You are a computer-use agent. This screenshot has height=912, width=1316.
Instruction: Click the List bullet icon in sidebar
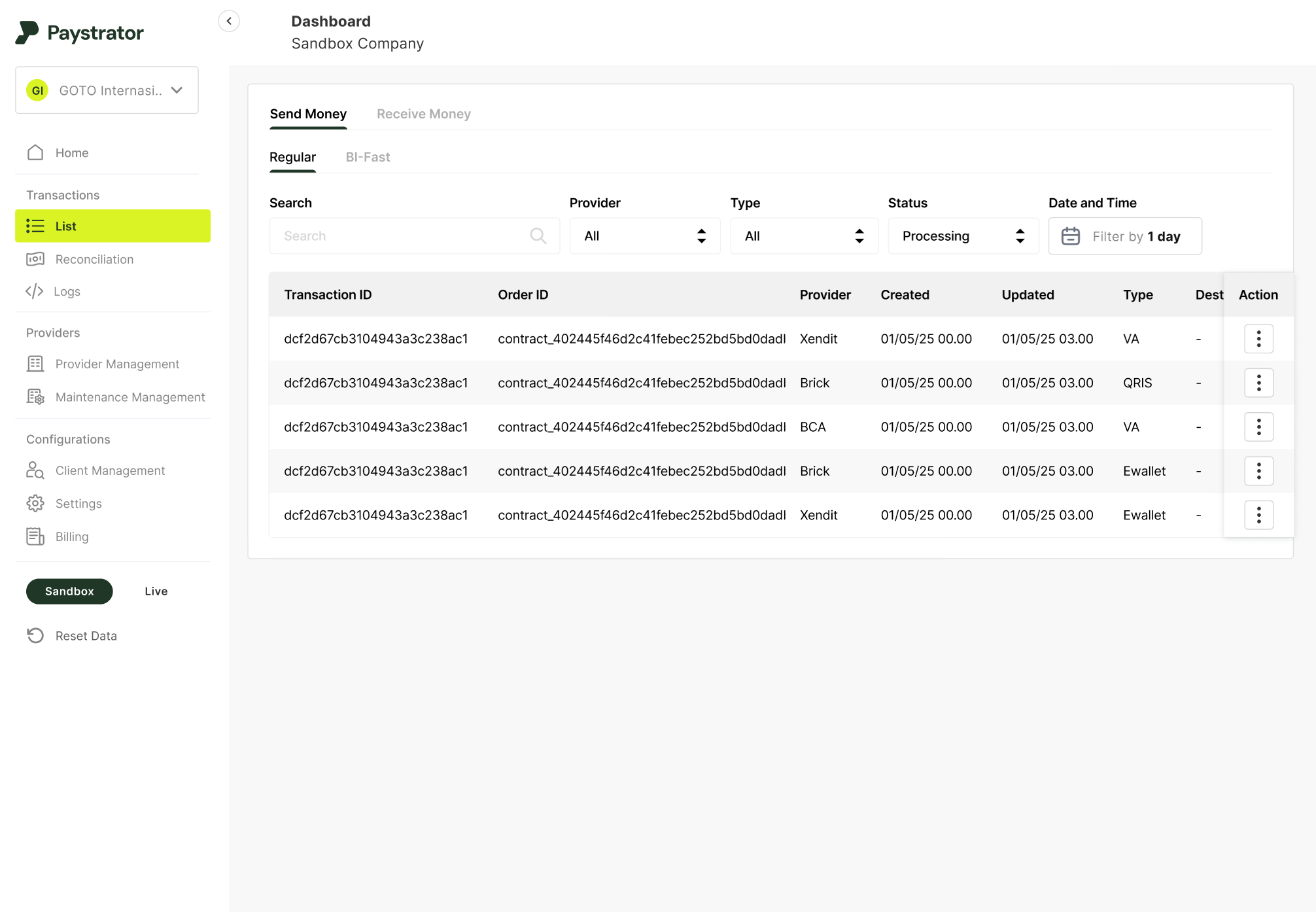point(35,226)
